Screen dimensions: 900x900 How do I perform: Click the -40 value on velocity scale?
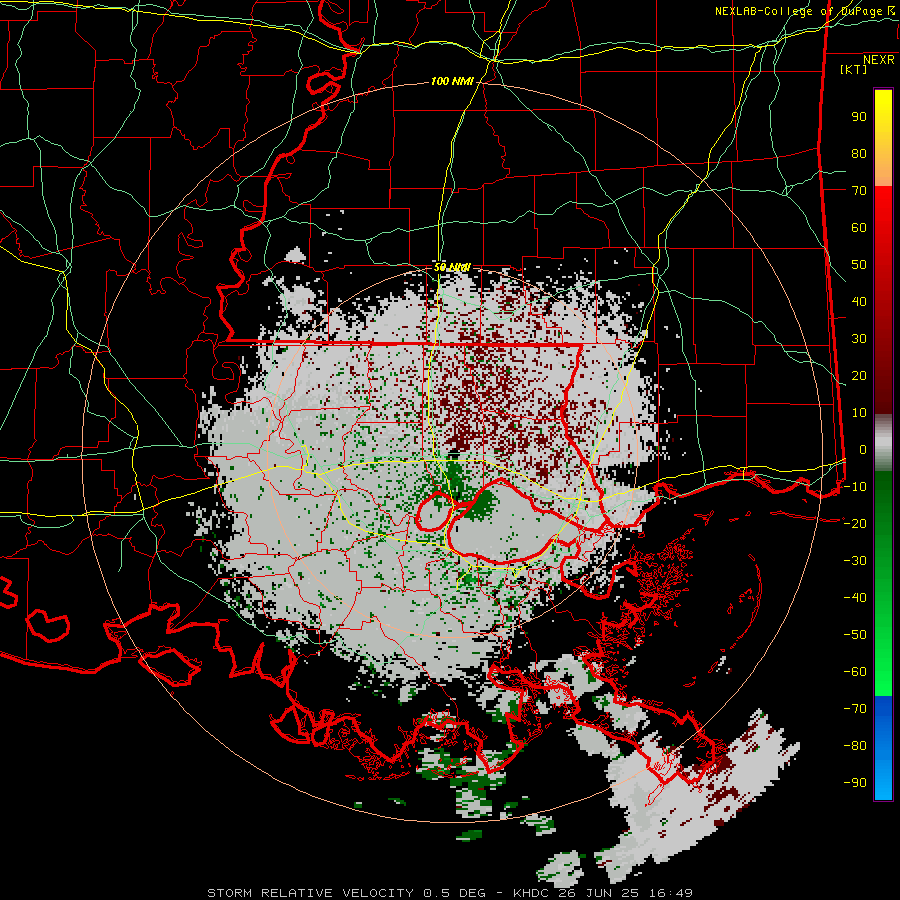point(855,598)
